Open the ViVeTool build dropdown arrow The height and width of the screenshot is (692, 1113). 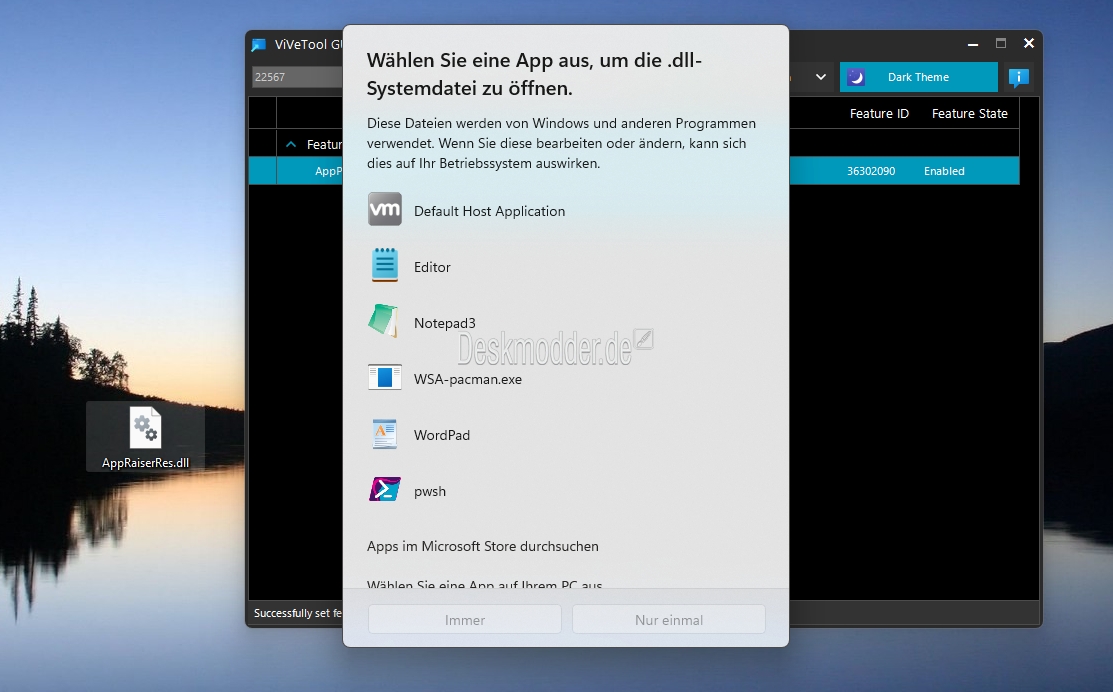pos(821,77)
